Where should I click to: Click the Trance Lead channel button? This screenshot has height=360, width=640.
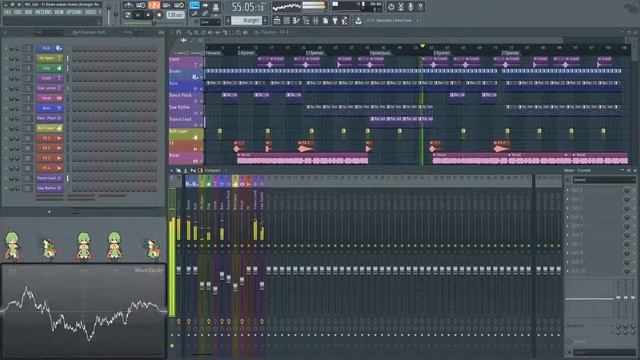(50, 178)
